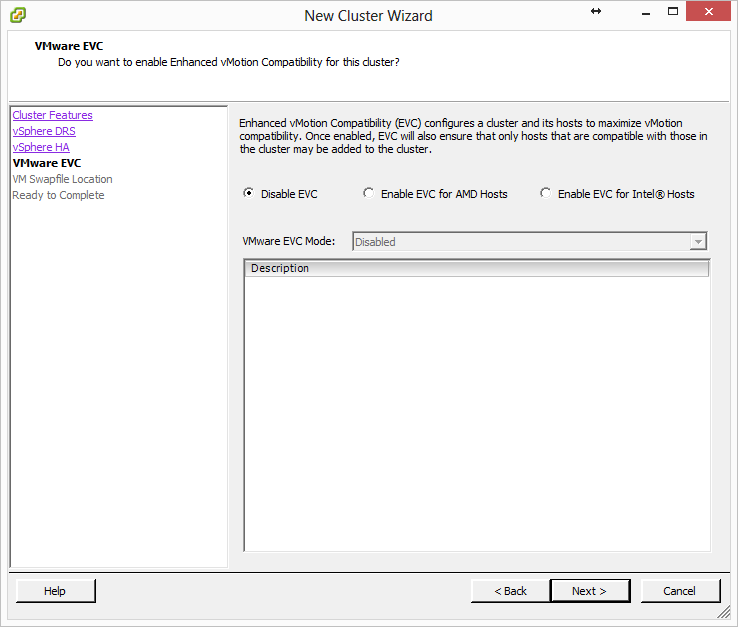The image size is (738, 627).
Task: Click the Description column header
Action: [x=477, y=268]
